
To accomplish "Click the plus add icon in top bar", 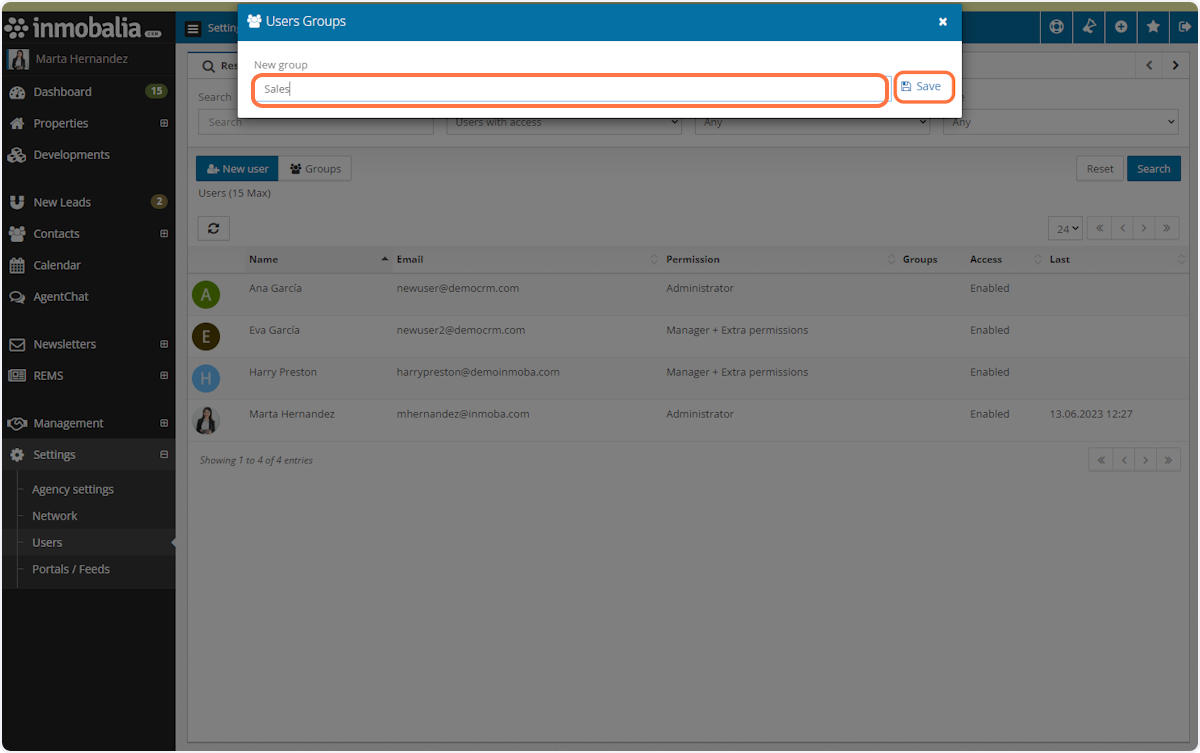I will [1121, 27].
